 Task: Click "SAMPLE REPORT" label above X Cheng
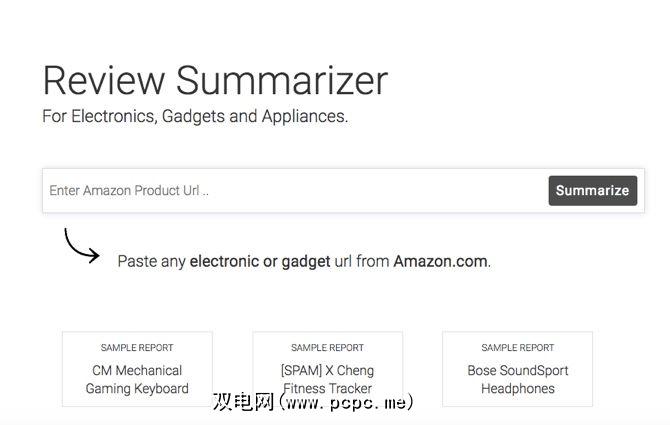(327, 348)
